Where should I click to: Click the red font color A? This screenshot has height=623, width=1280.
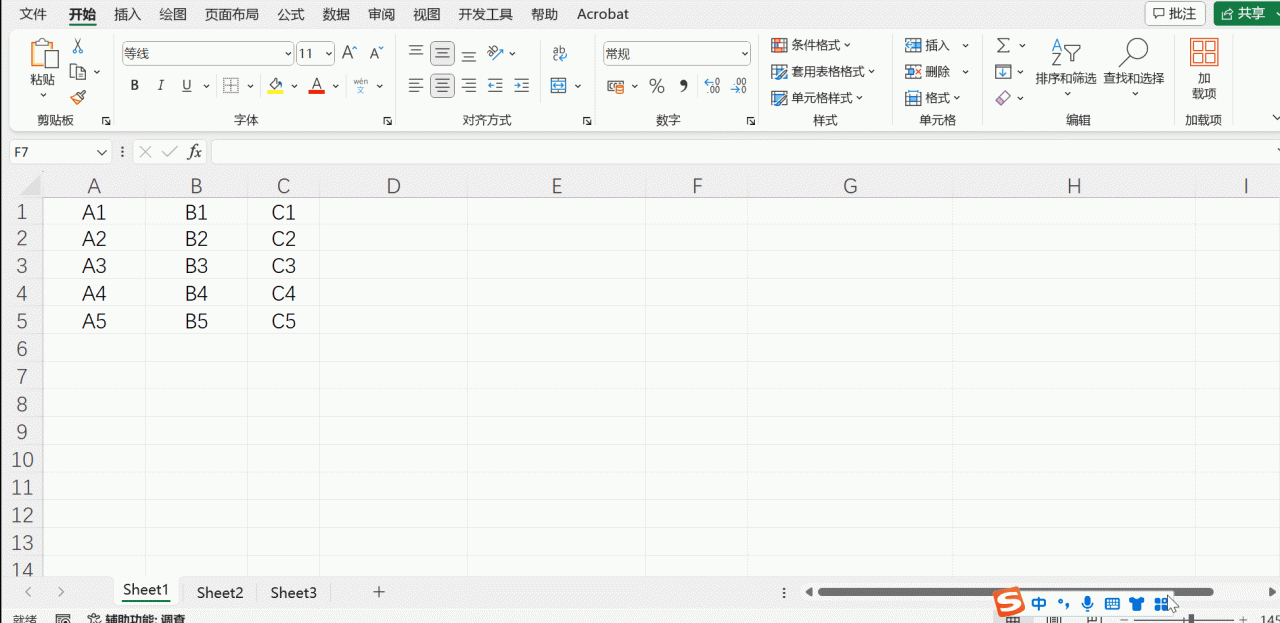(317, 86)
